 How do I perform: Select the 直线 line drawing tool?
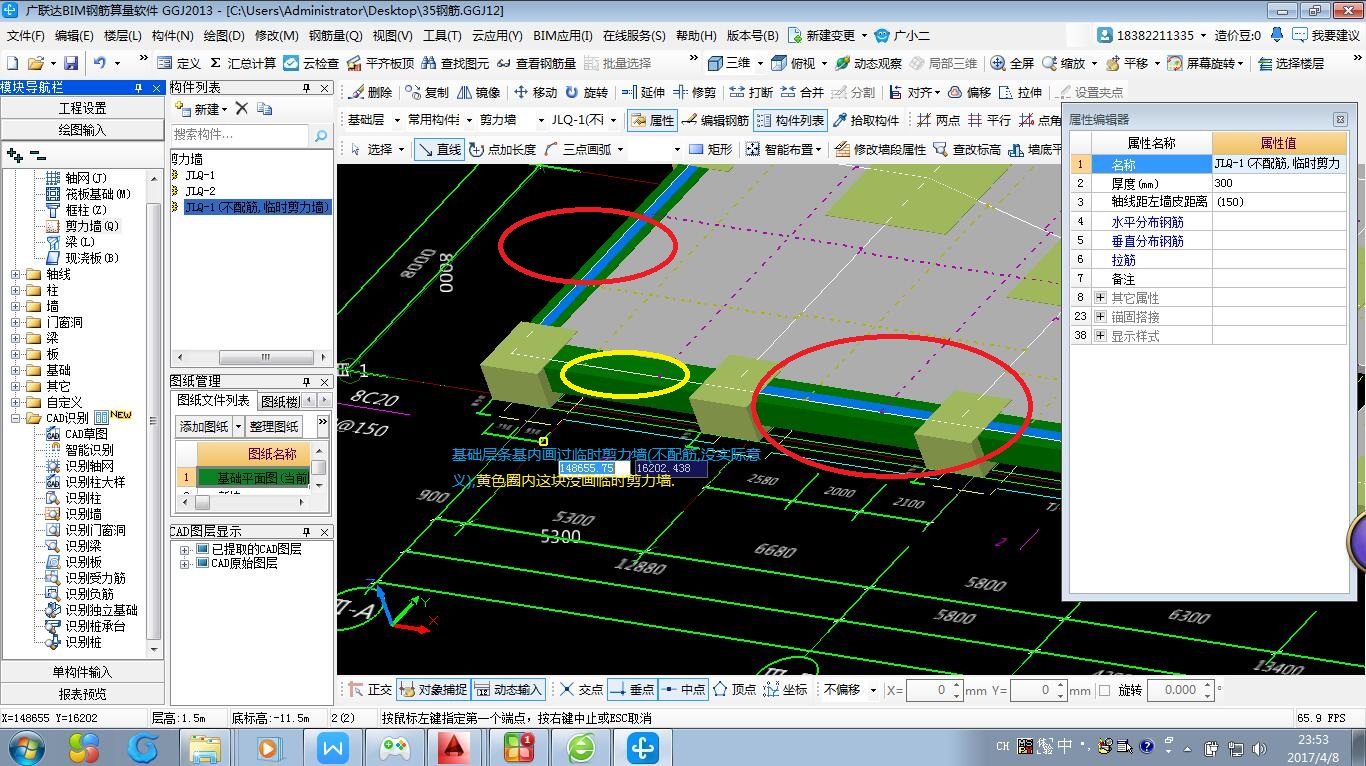(x=439, y=149)
